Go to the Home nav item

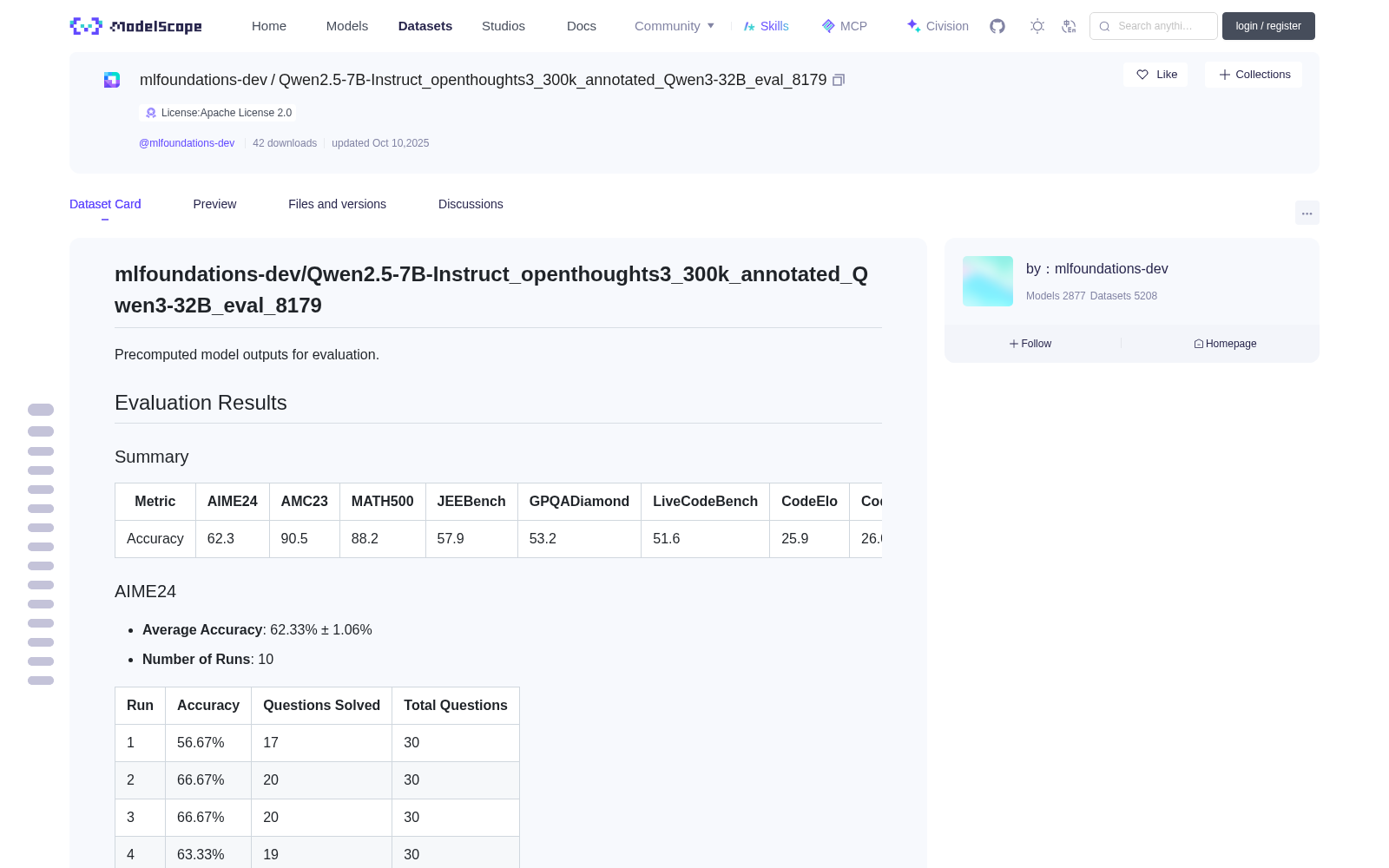coord(269,26)
